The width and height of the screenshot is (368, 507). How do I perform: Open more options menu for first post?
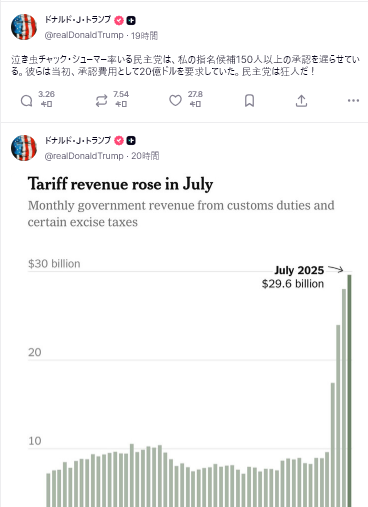click(353, 100)
